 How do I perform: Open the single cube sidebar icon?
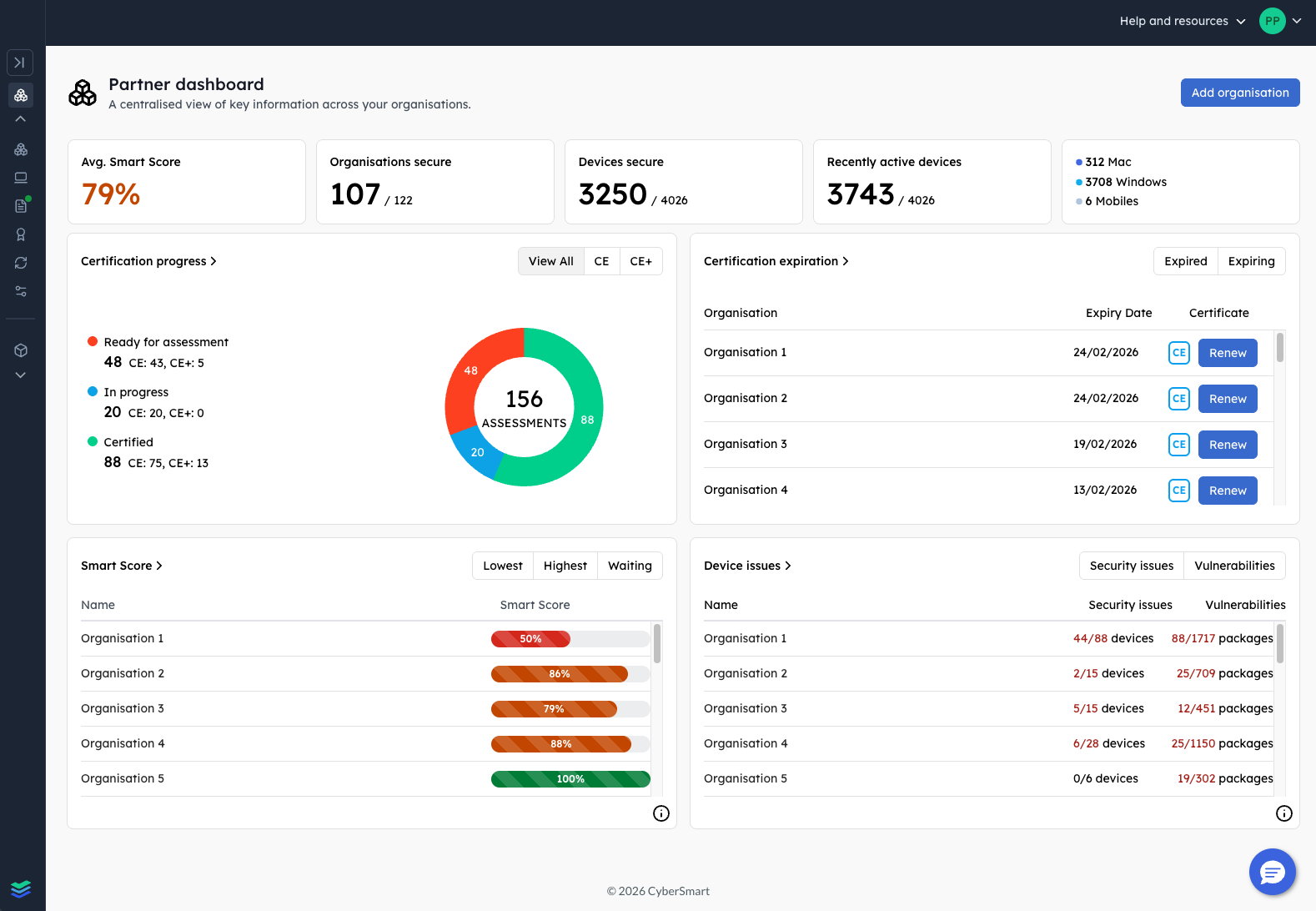click(21, 350)
